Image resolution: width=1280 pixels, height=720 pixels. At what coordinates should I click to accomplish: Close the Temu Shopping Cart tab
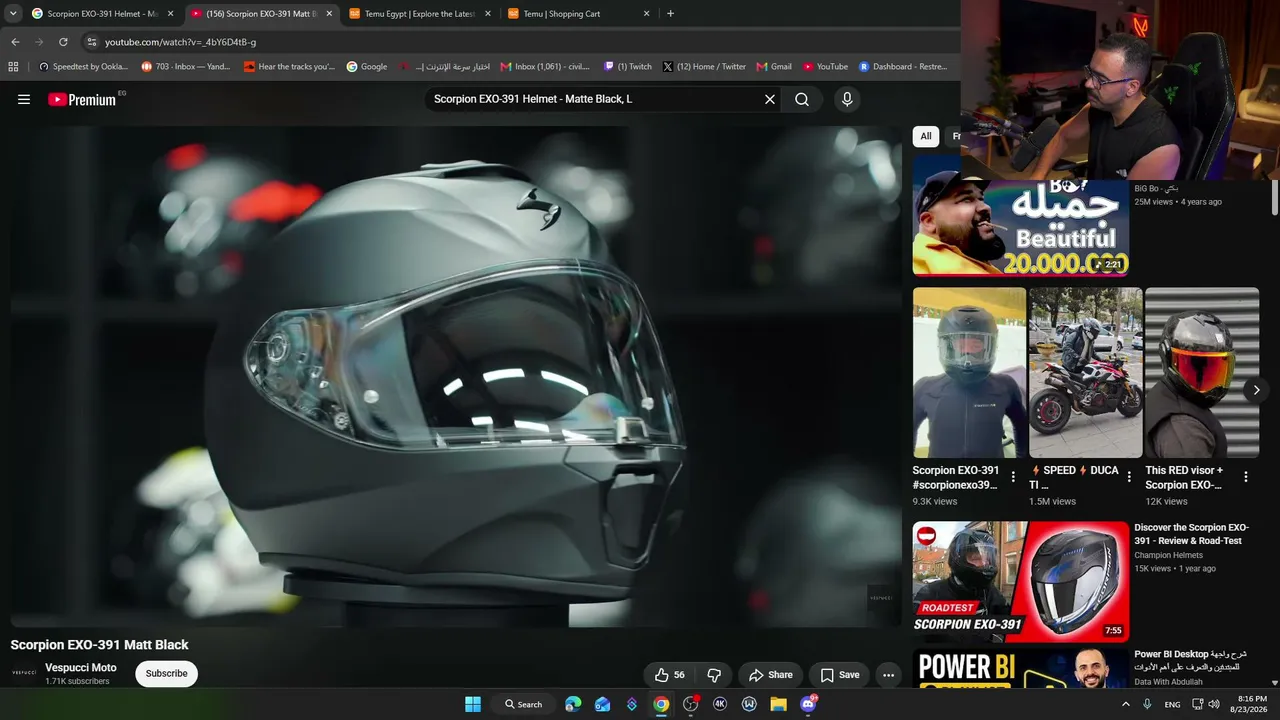click(x=646, y=14)
